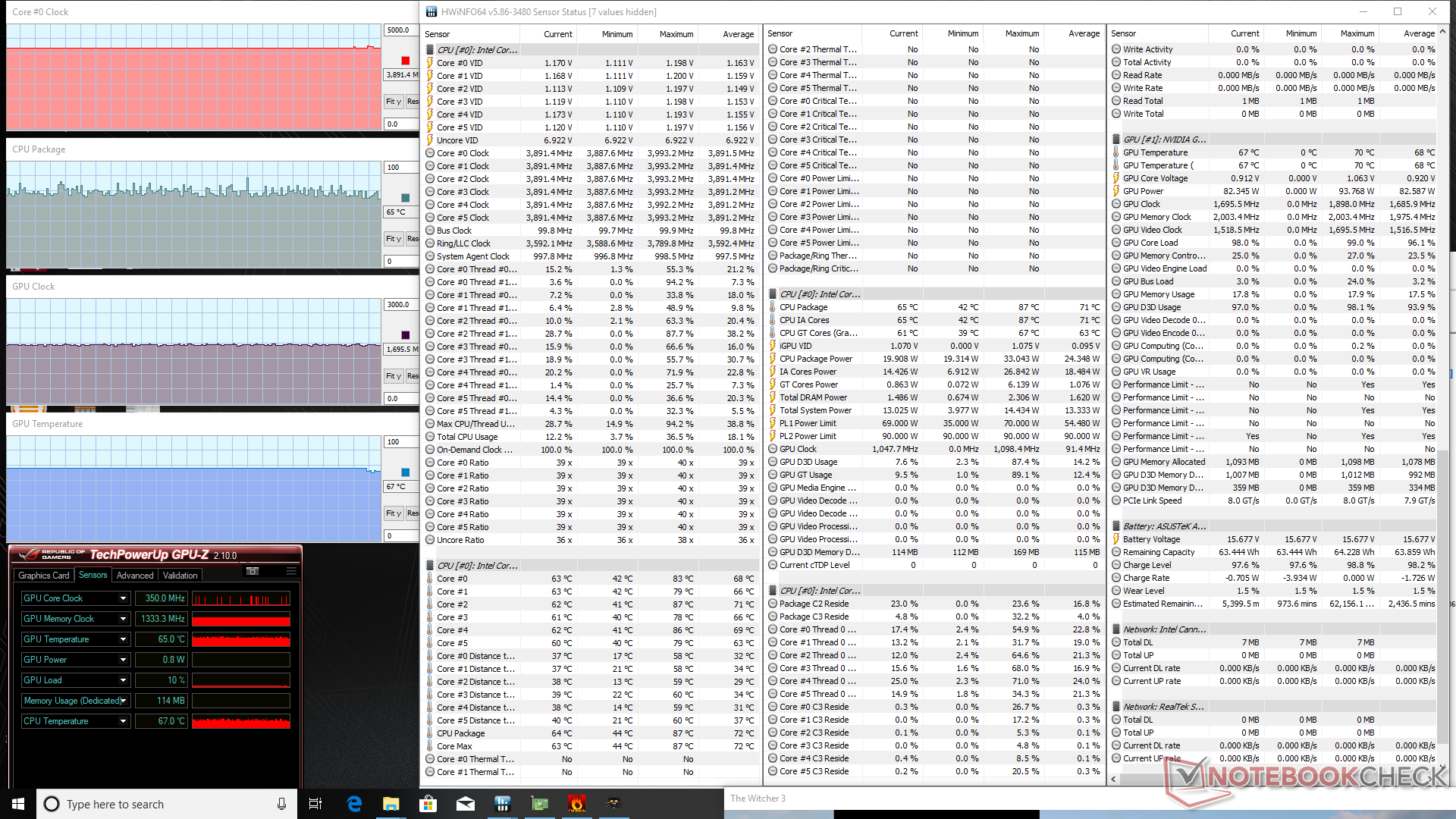Screen dimensions: 1456x819
Task: Click Fit y in GPU Temperature graph
Action: (x=394, y=513)
